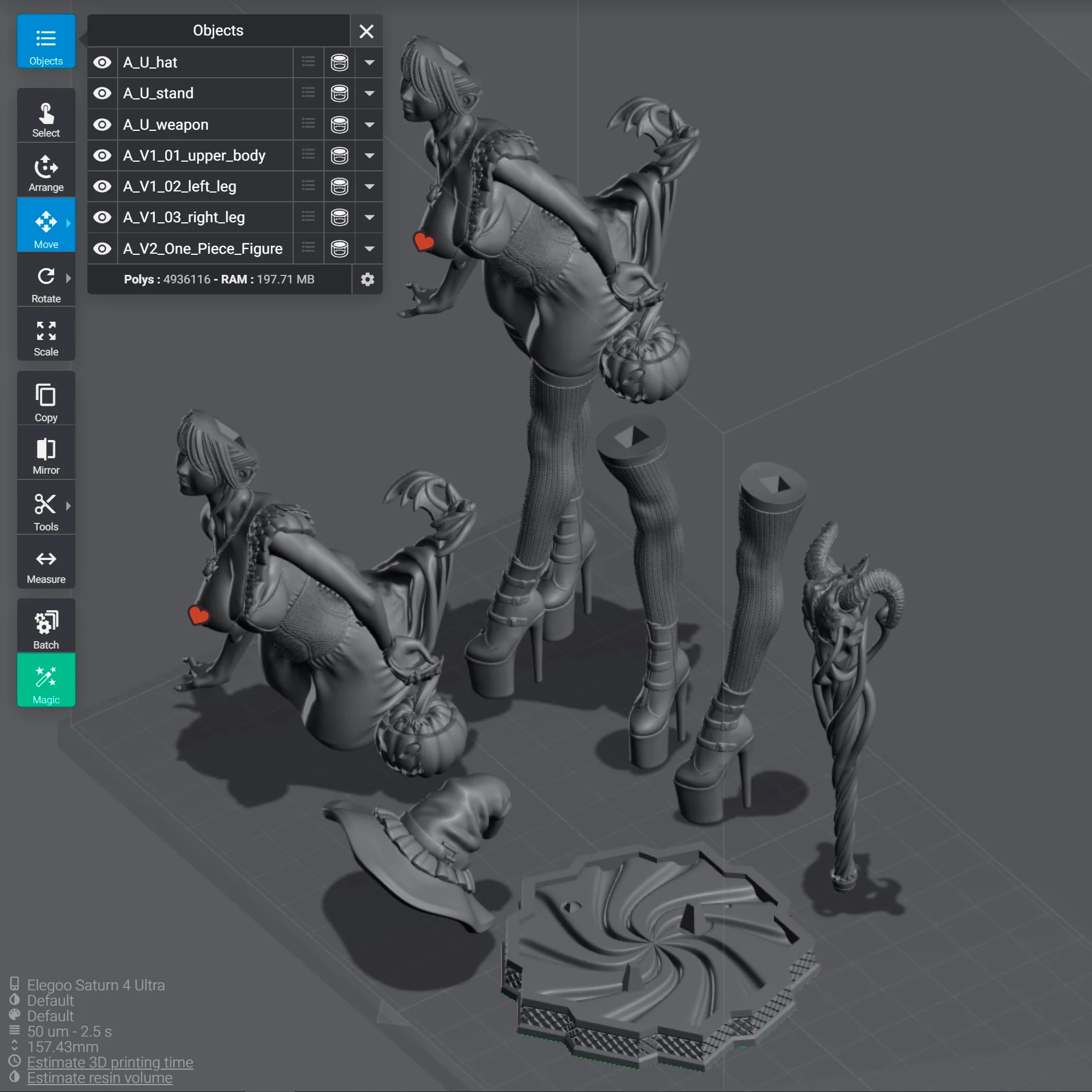This screenshot has height=1092, width=1092.
Task: Expand the Tools submenu arrow
Action: tap(69, 506)
